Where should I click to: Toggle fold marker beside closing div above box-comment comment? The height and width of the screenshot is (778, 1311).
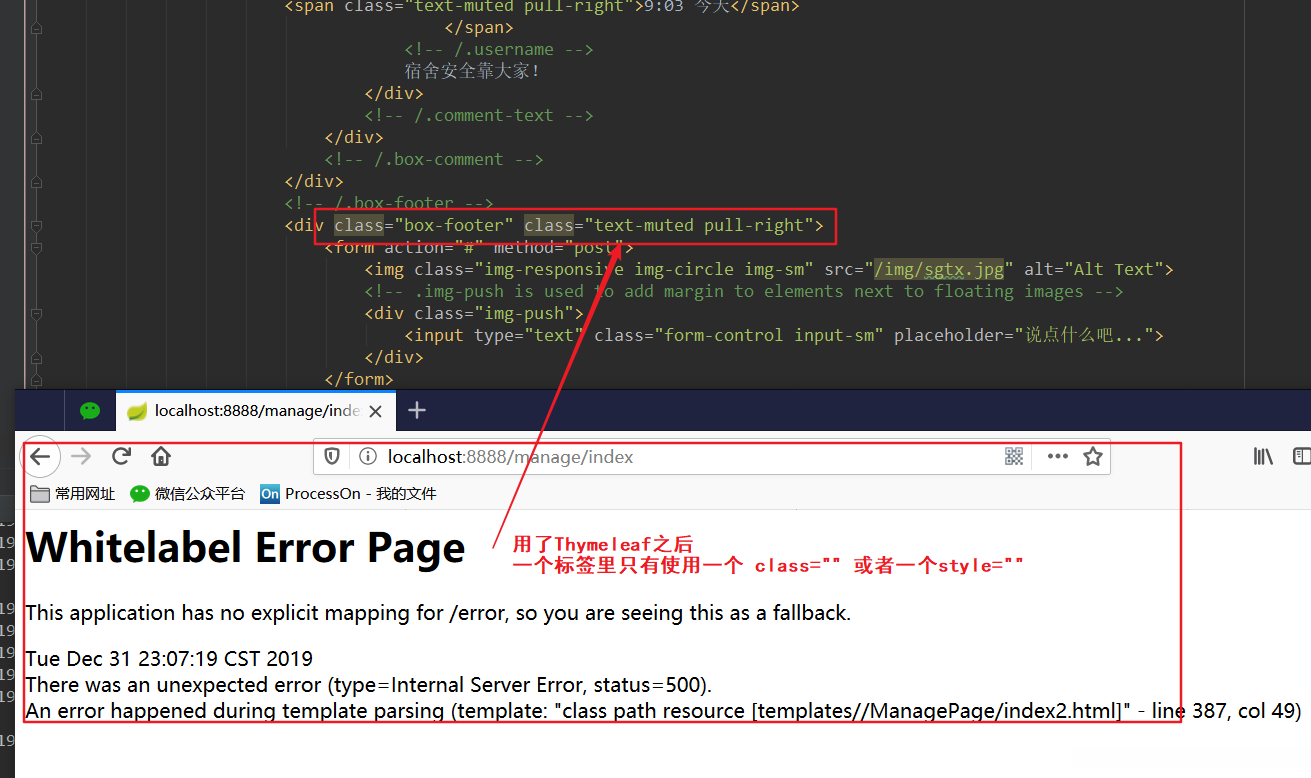[x=37, y=138]
